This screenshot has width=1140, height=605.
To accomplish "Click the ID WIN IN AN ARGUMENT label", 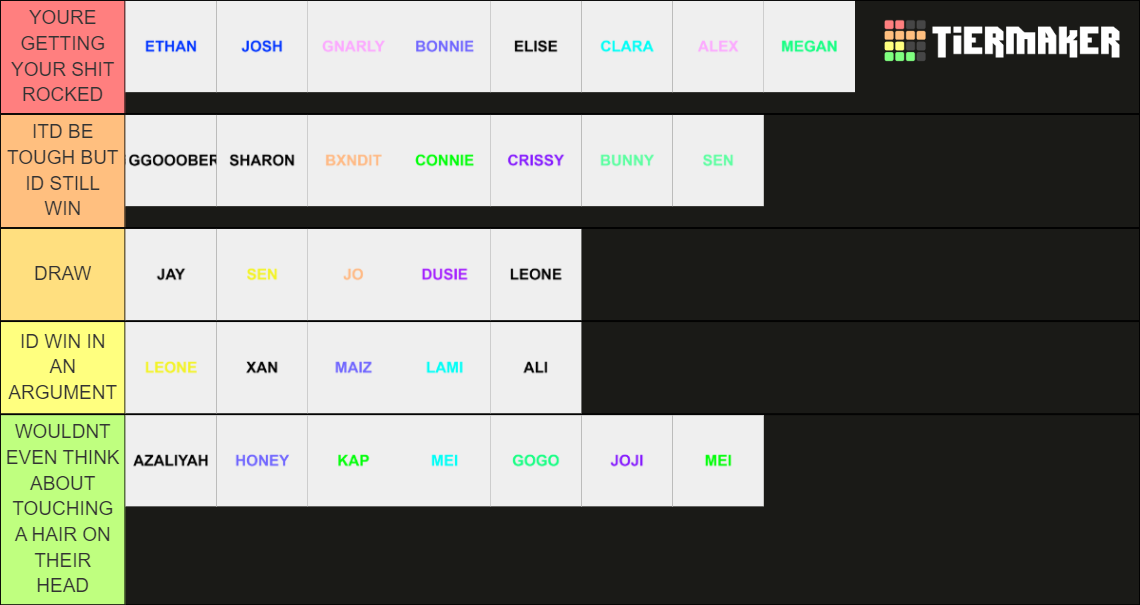I will tap(62, 367).
